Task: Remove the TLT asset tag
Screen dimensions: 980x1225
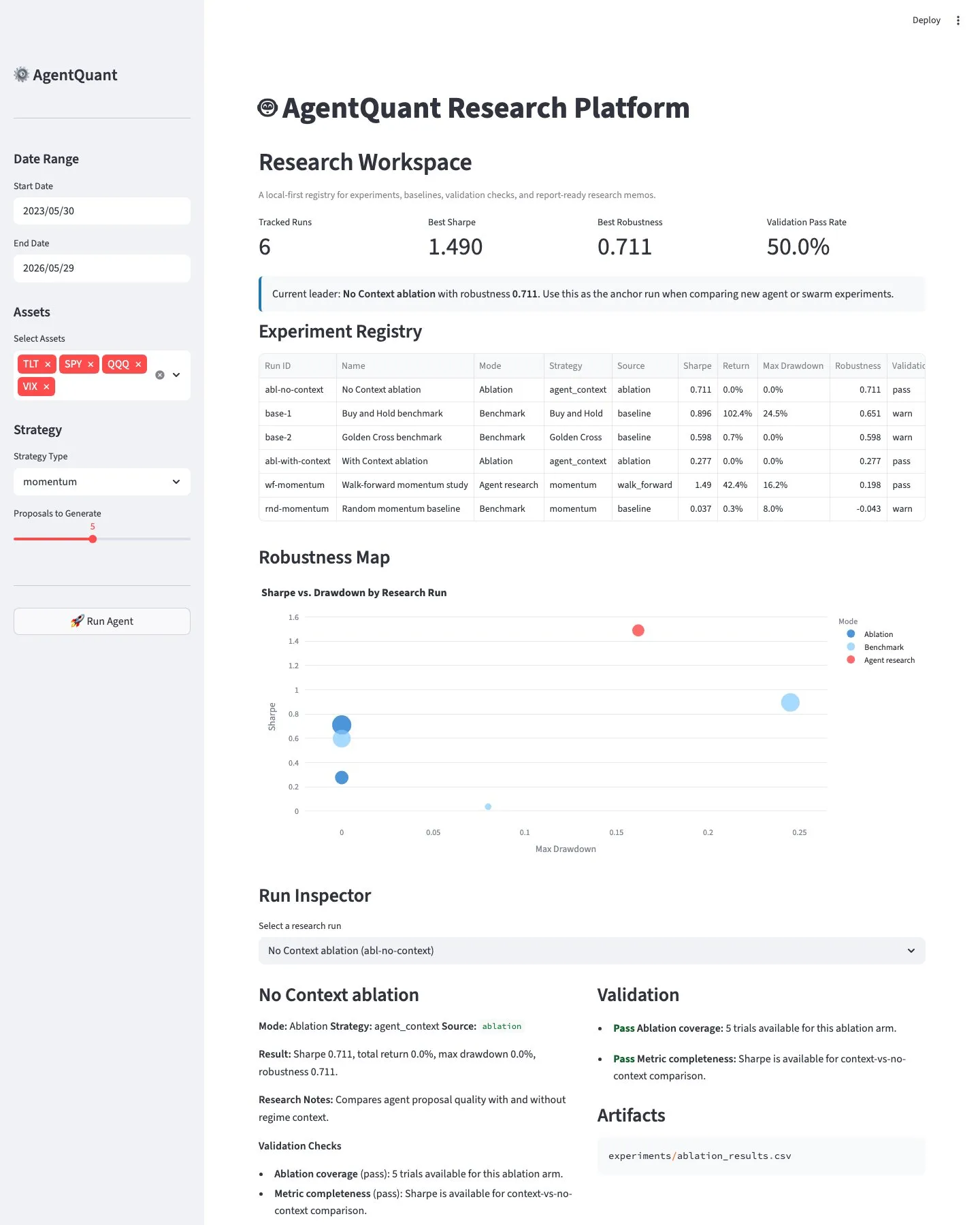Action: [x=48, y=365]
